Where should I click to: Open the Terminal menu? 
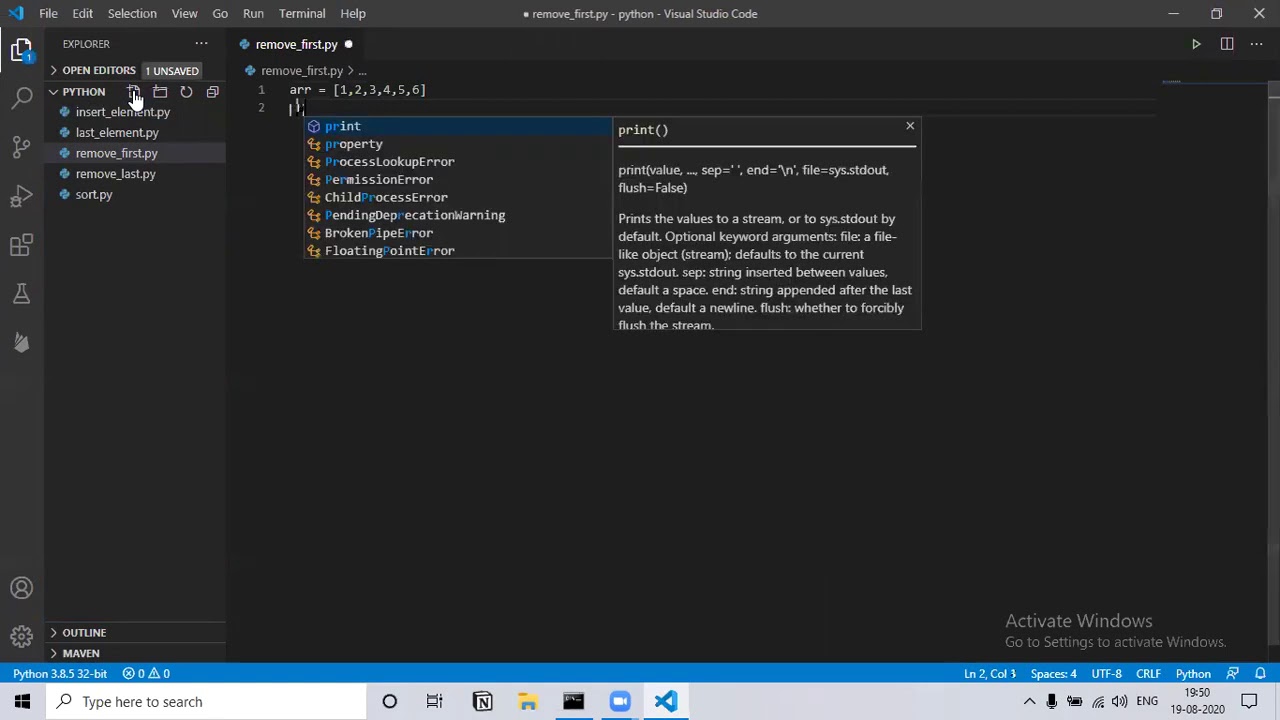302,14
